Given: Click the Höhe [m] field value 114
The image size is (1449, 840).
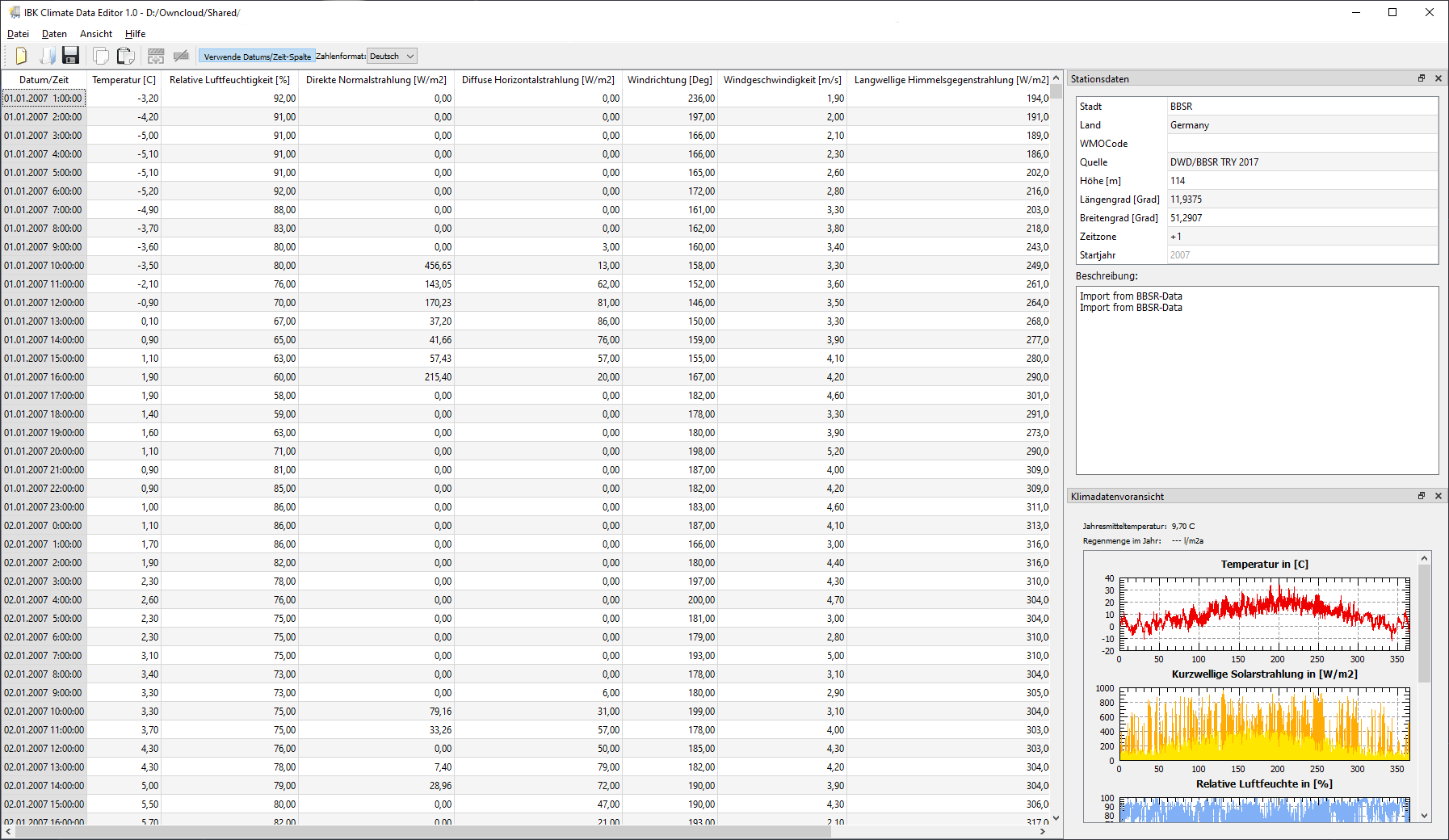Looking at the screenshot, I should (x=1302, y=181).
